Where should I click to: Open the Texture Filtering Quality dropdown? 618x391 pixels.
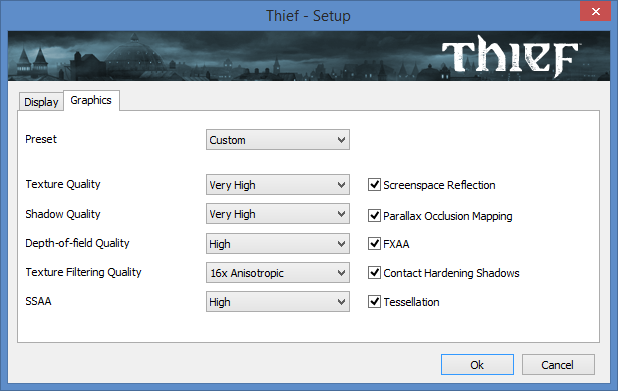pos(277,273)
